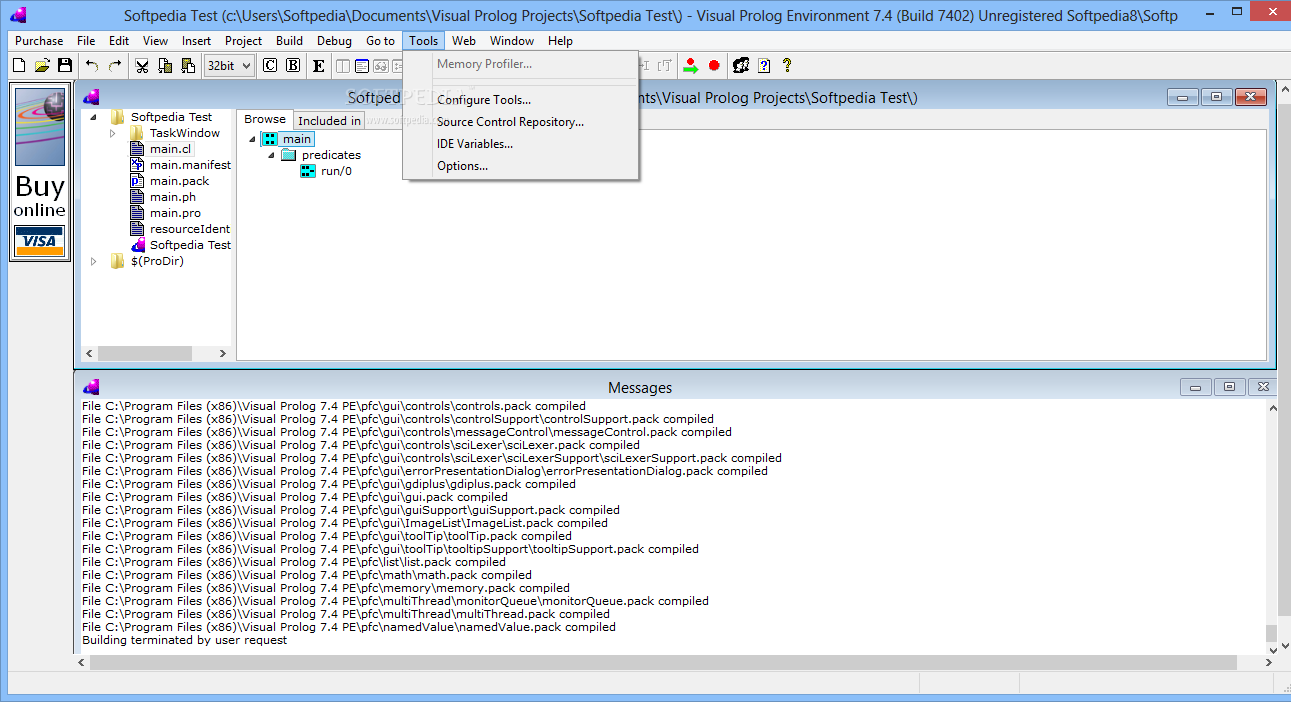The height and width of the screenshot is (702, 1291).
Task: Click the $(ProDir) folder icon
Action: click(x=118, y=261)
